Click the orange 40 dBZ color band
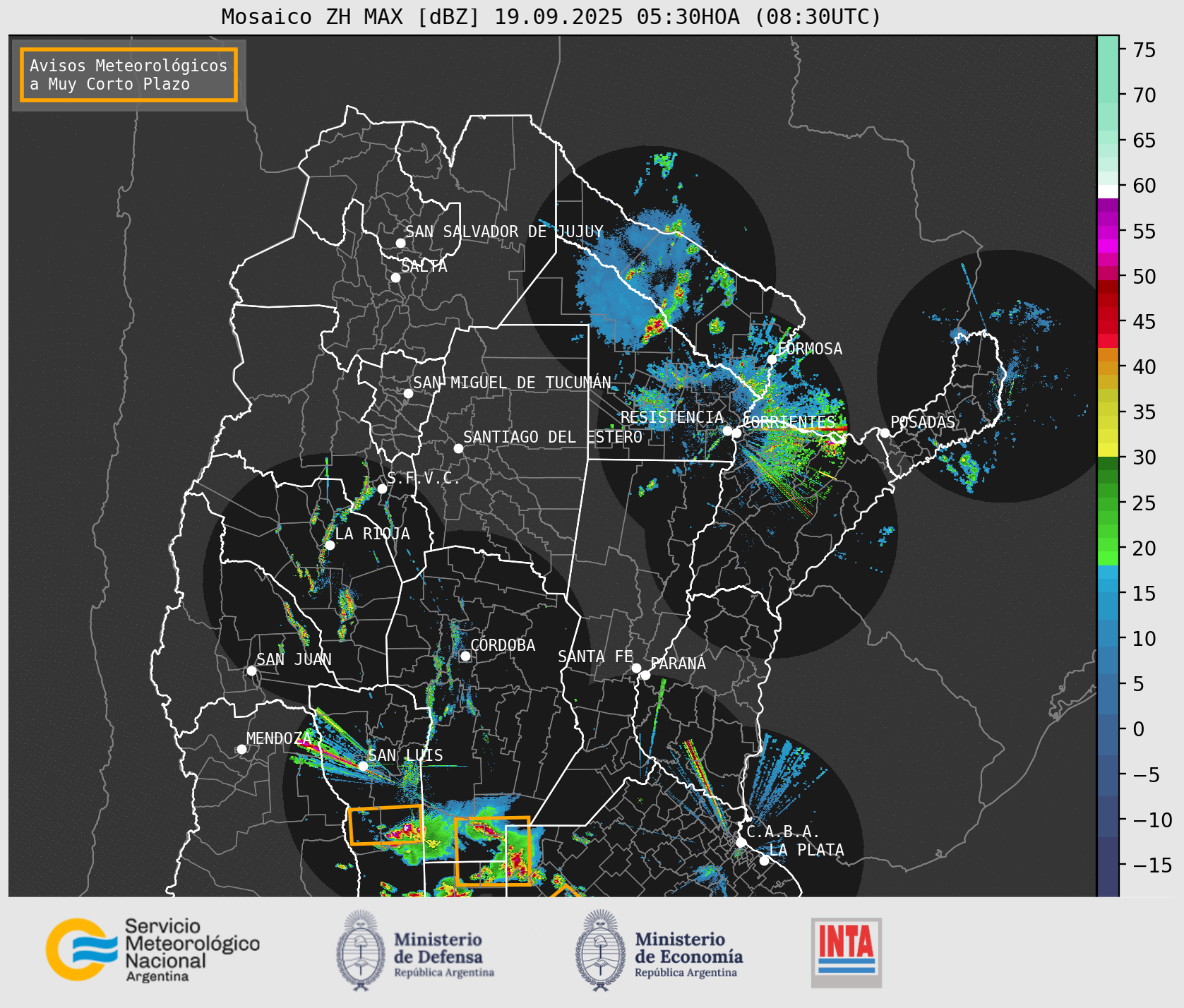Viewport: 1184px width, 1008px height. click(1108, 368)
